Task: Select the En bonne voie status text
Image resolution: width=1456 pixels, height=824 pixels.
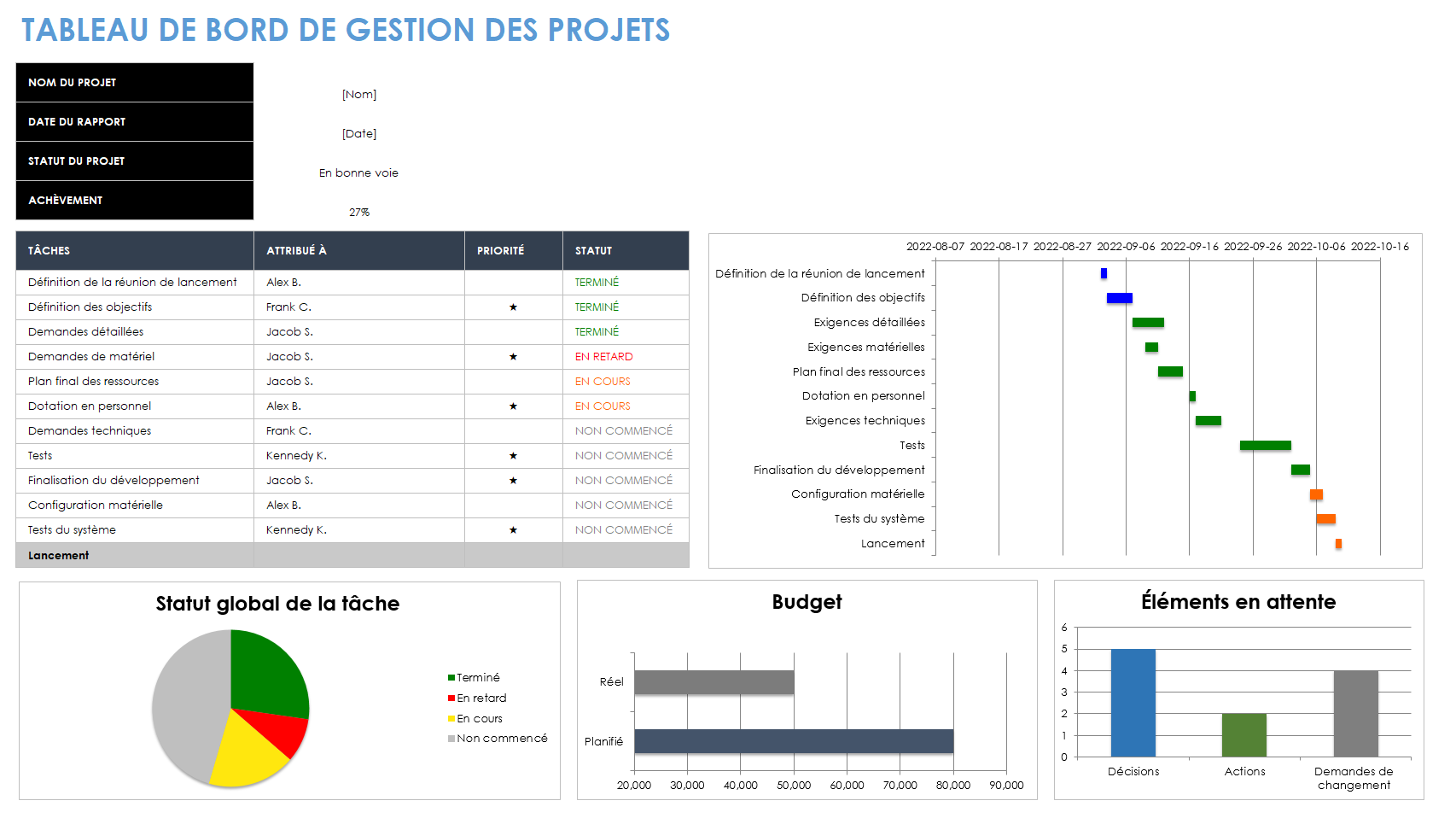Action: point(359,172)
